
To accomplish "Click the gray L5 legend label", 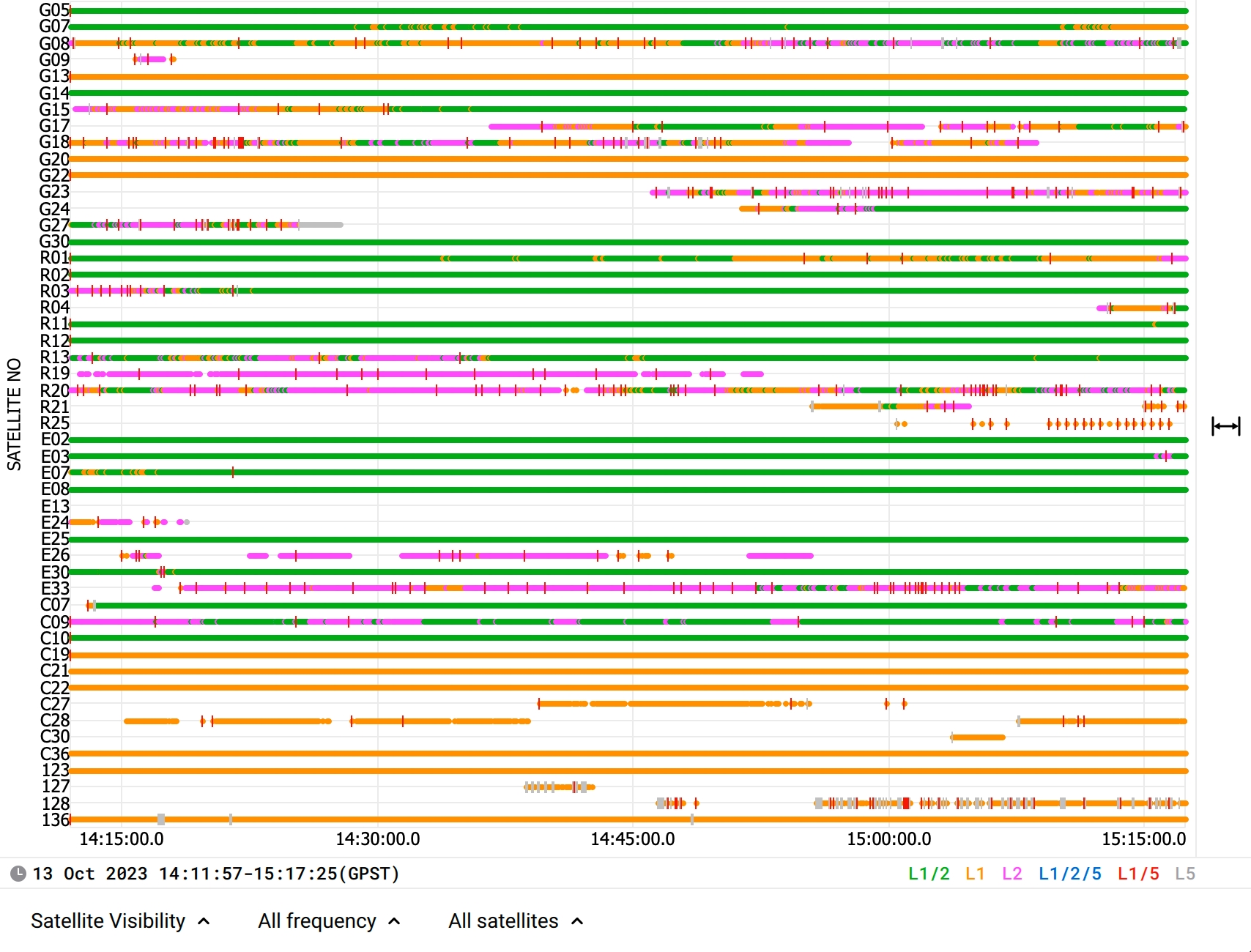I will [x=1184, y=874].
